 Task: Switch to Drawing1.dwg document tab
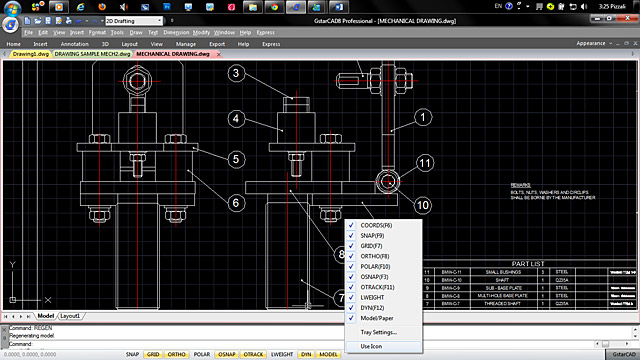[x=30, y=54]
